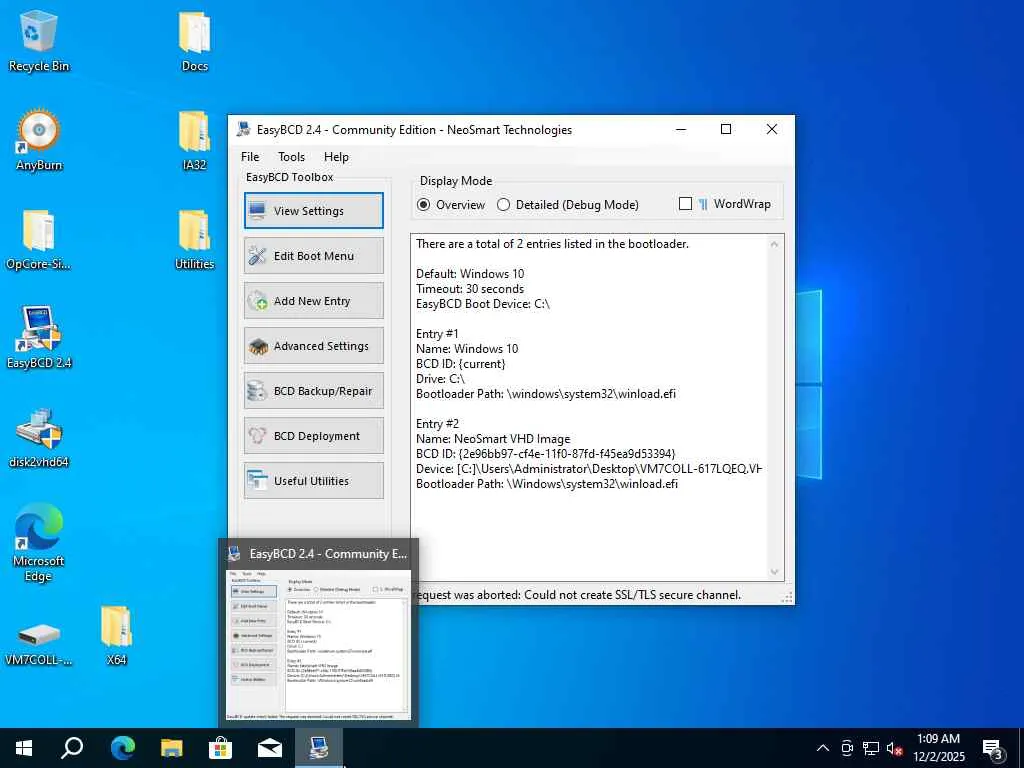Click the Recycle Bin desktop icon
This screenshot has width=1024, height=768.
pos(39,40)
